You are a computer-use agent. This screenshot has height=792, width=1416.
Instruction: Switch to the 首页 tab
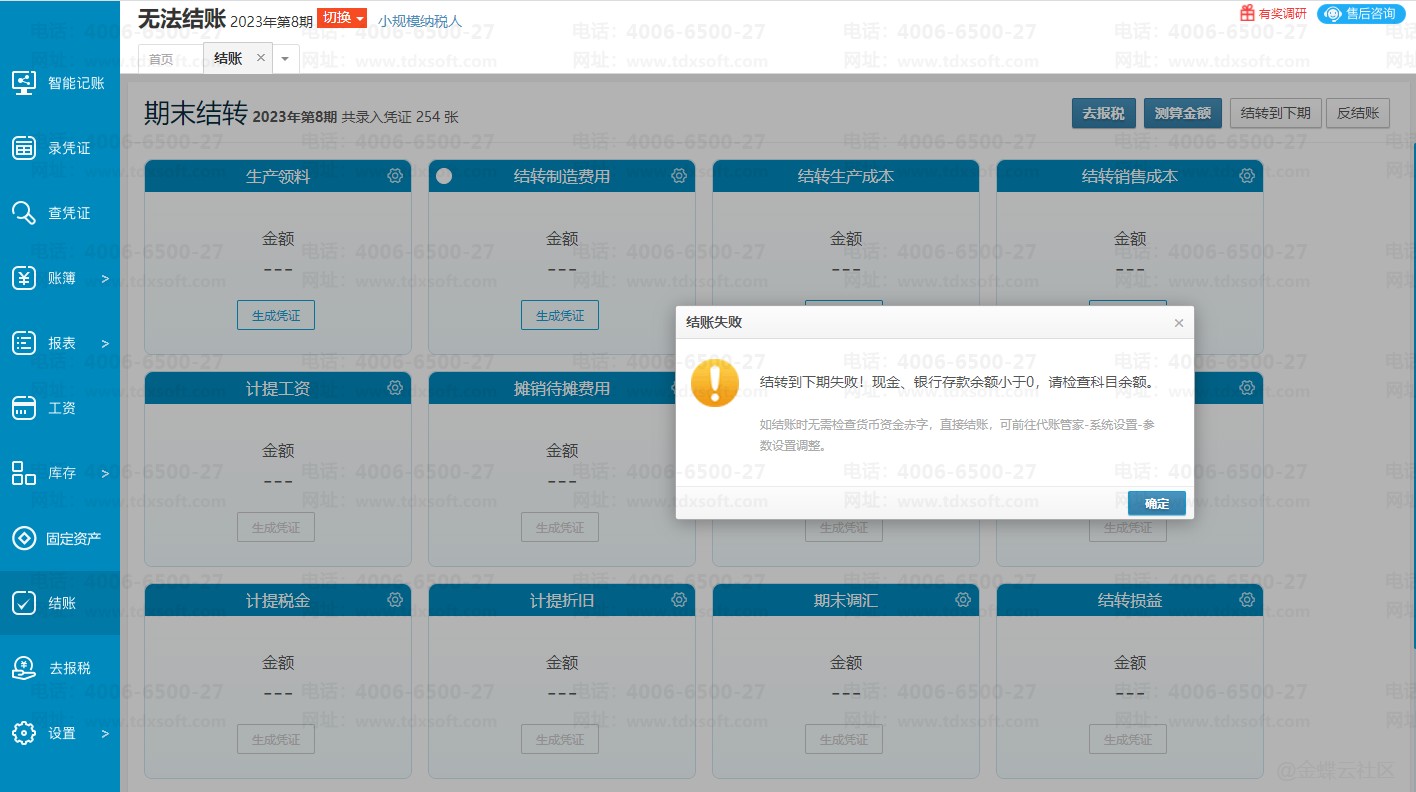pyautogui.click(x=161, y=59)
